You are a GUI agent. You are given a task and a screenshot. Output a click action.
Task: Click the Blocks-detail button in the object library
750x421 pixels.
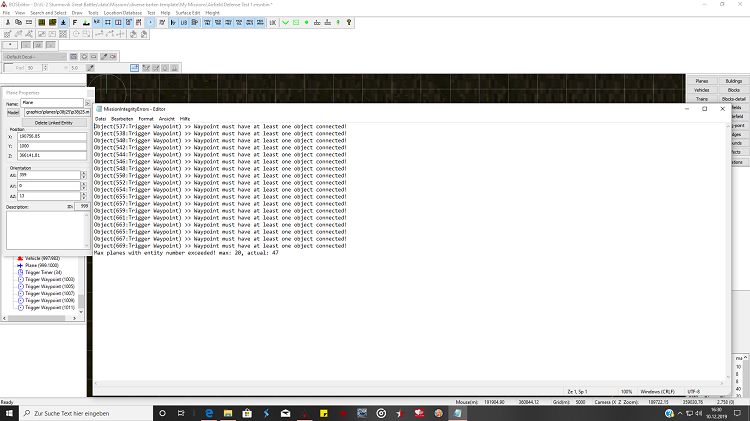pos(733,99)
